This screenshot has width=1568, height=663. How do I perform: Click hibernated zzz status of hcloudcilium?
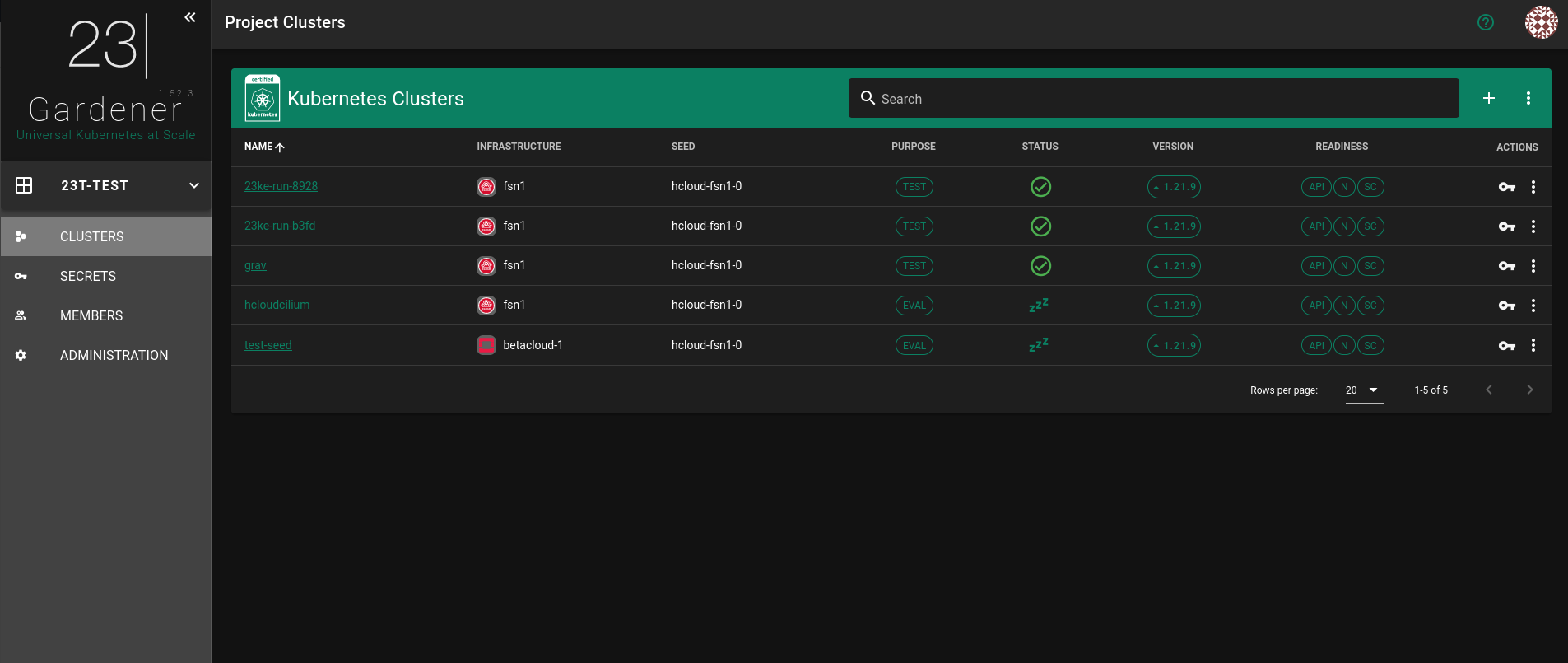tap(1039, 306)
